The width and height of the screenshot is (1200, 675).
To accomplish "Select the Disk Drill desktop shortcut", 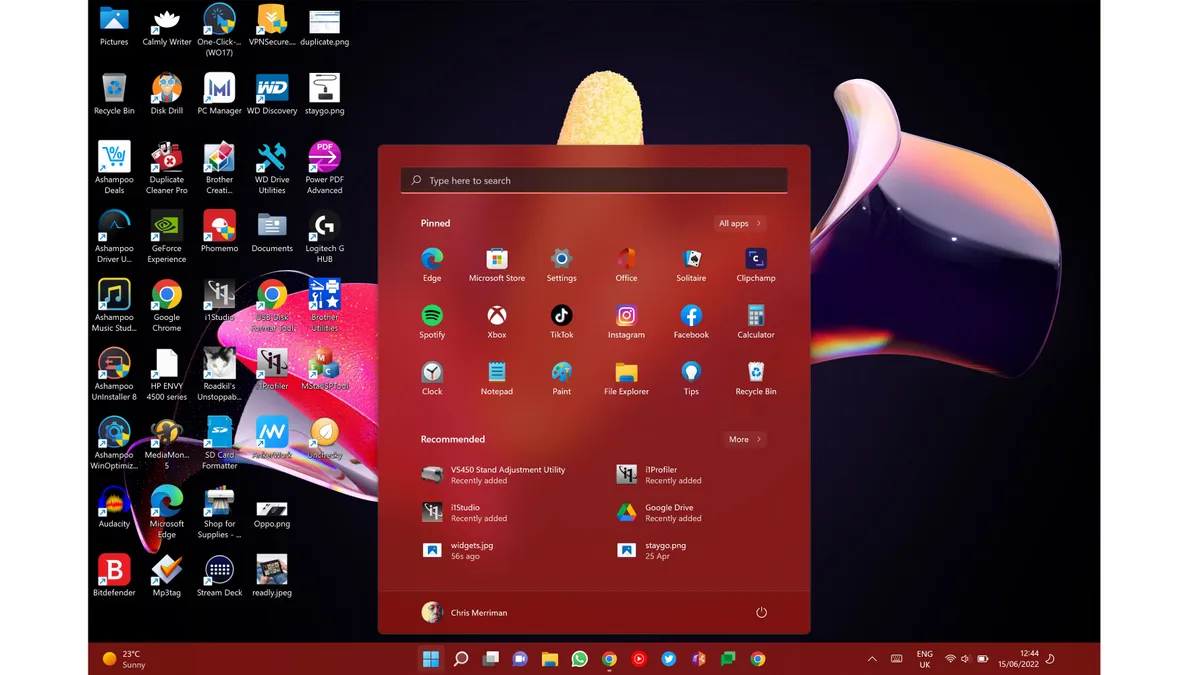I will tap(167, 95).
